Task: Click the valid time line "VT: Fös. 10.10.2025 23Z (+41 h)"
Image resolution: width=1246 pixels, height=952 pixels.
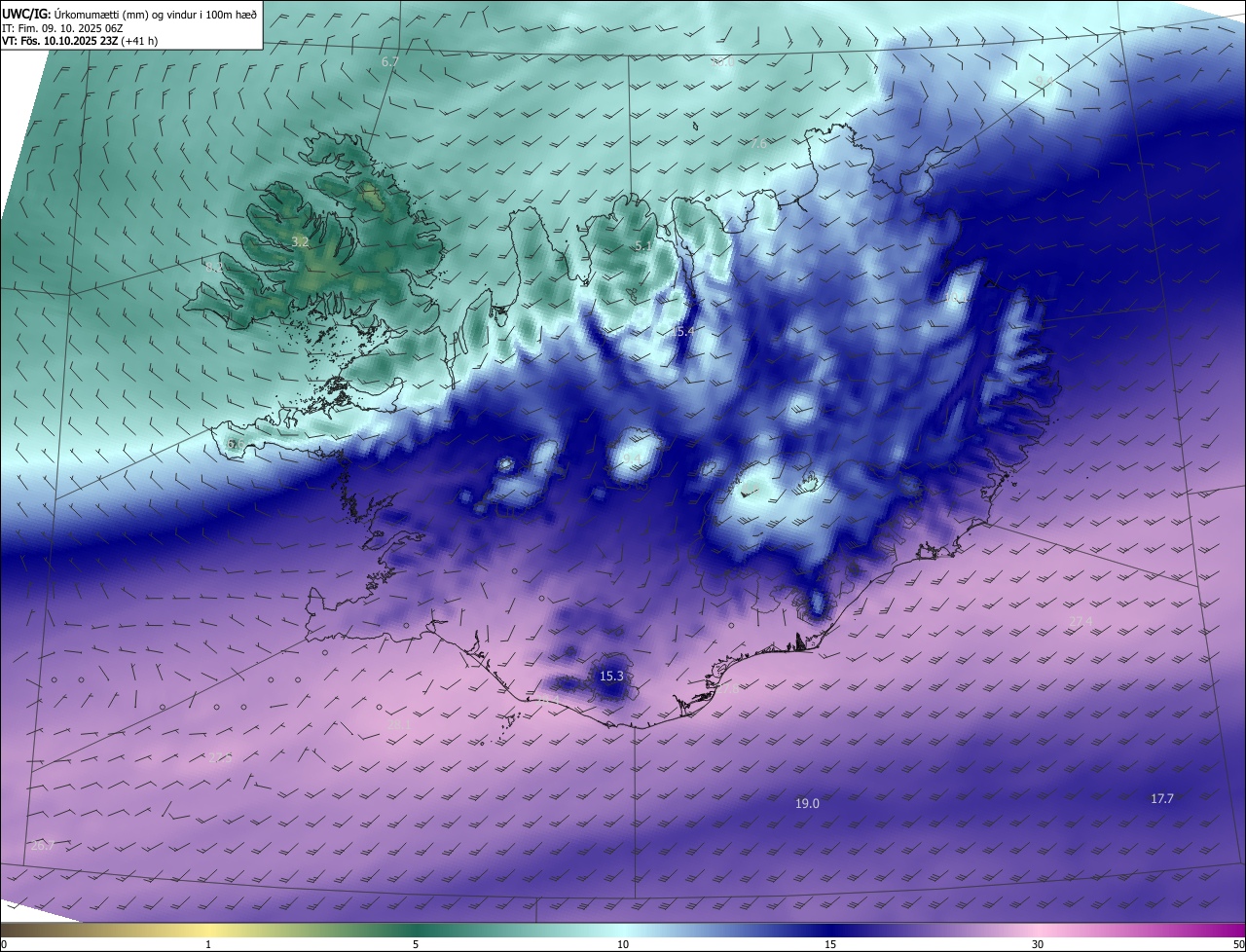Action: point(80,41)
